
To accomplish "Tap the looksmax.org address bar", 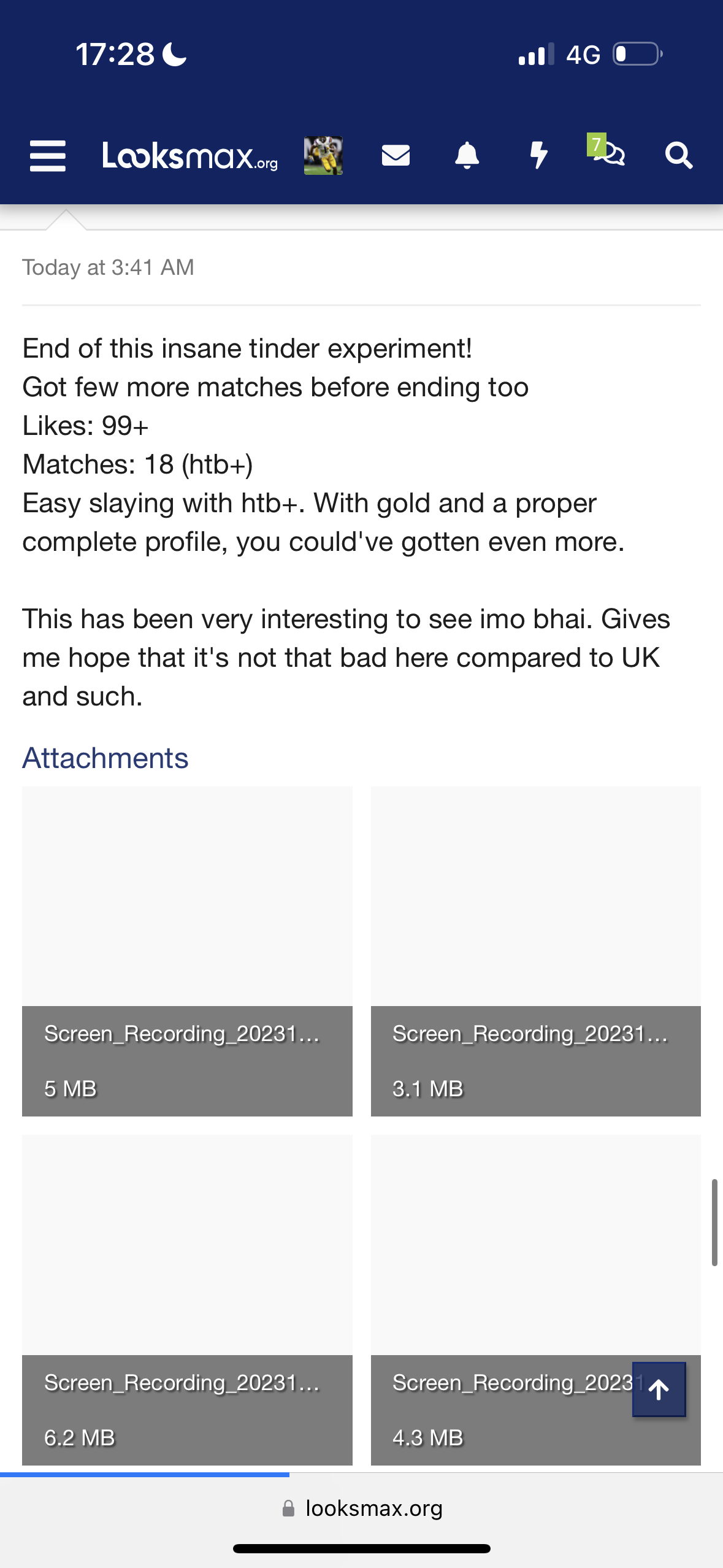I will coord(362,1508).
